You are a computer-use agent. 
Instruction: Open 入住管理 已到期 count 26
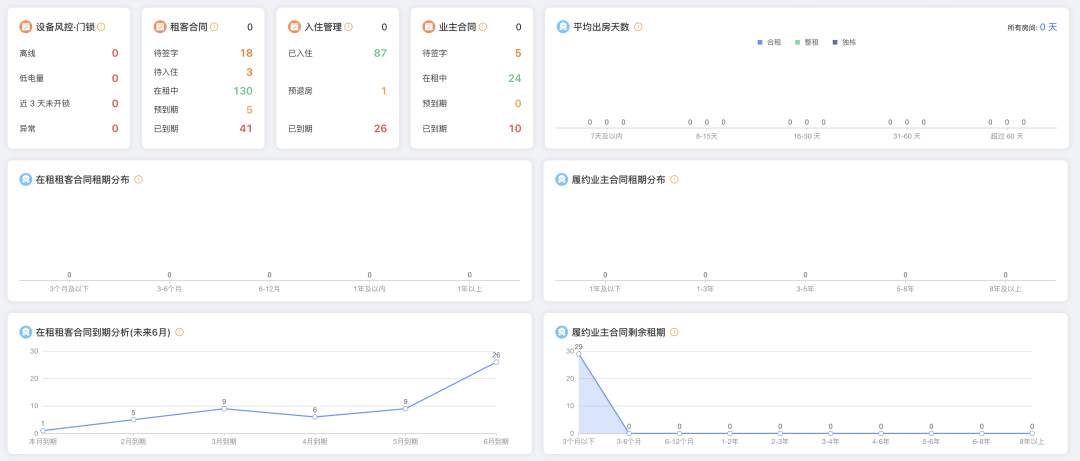(x=380, y=128)
